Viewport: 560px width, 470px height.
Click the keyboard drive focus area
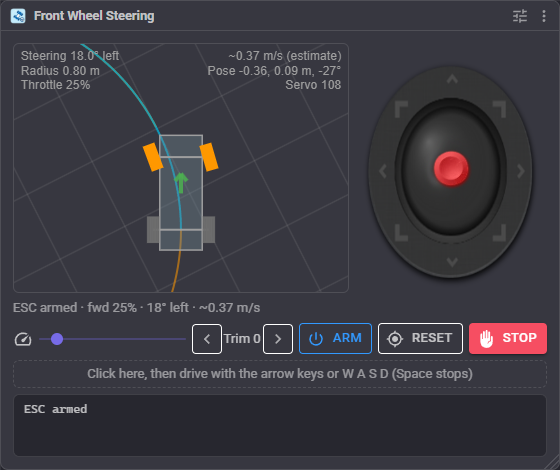280,374
